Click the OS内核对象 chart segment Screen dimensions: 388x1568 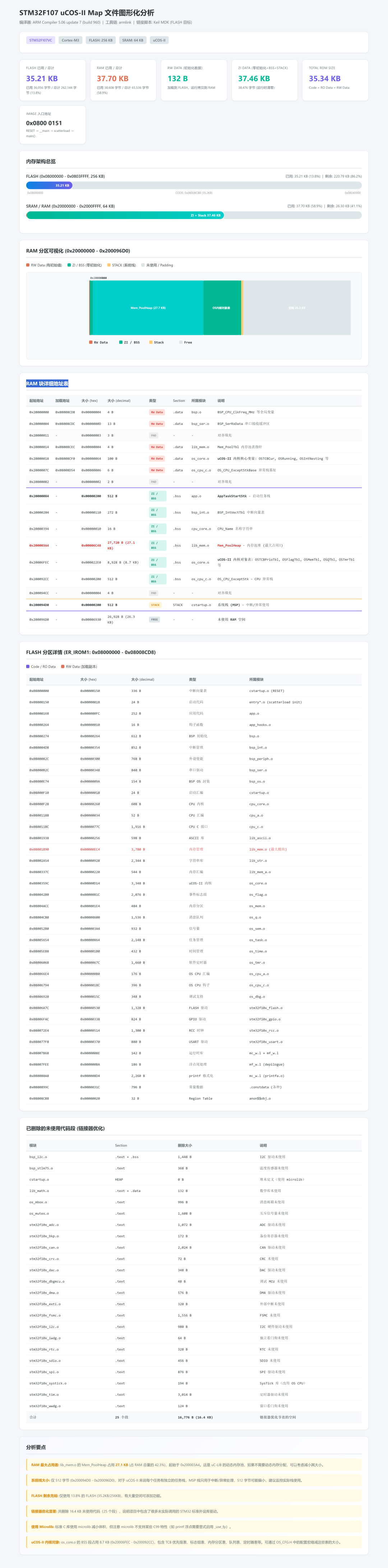click(222, 307)
